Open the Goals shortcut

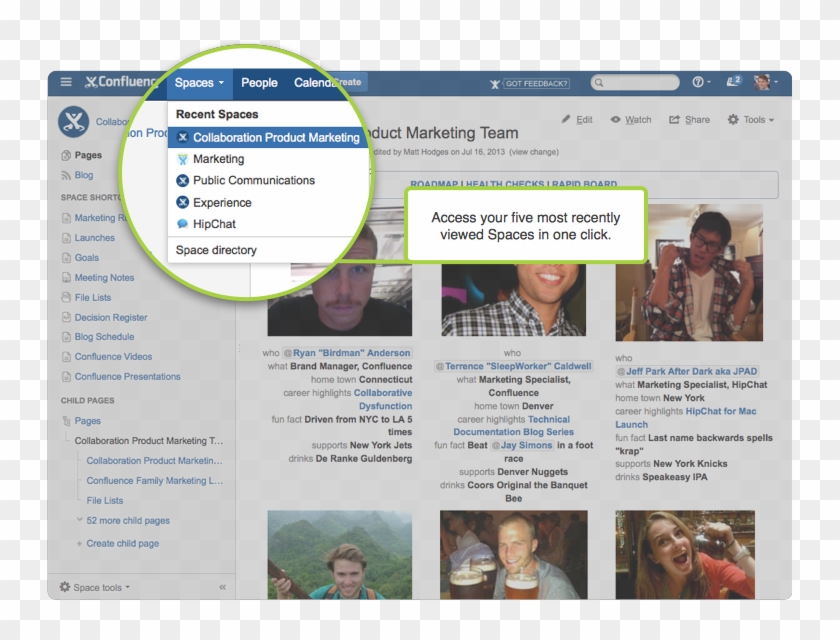click(87, 258)
